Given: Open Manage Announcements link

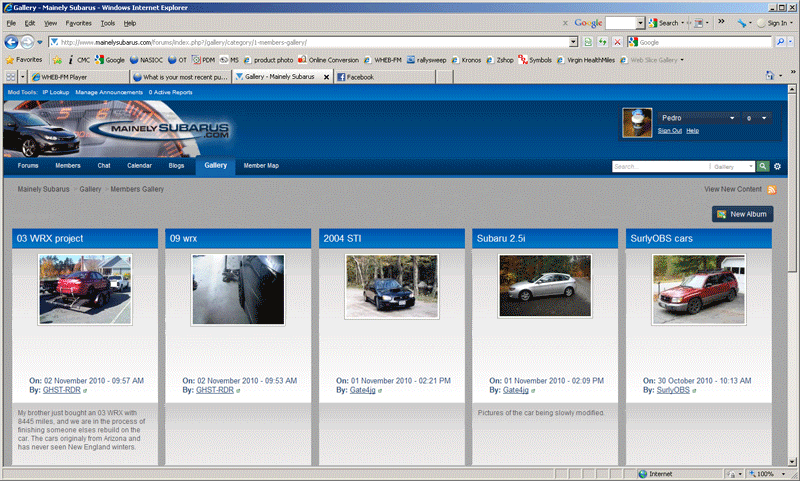Looking at the screenshot, I should 109,92.
